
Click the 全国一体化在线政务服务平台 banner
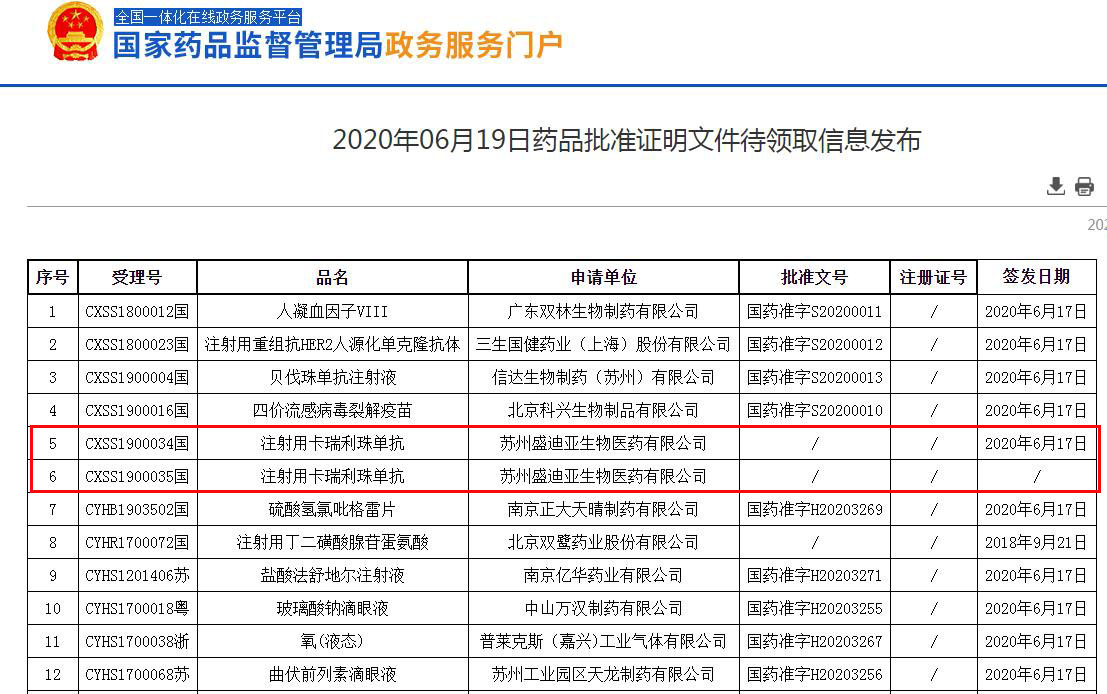coord(208,16)
